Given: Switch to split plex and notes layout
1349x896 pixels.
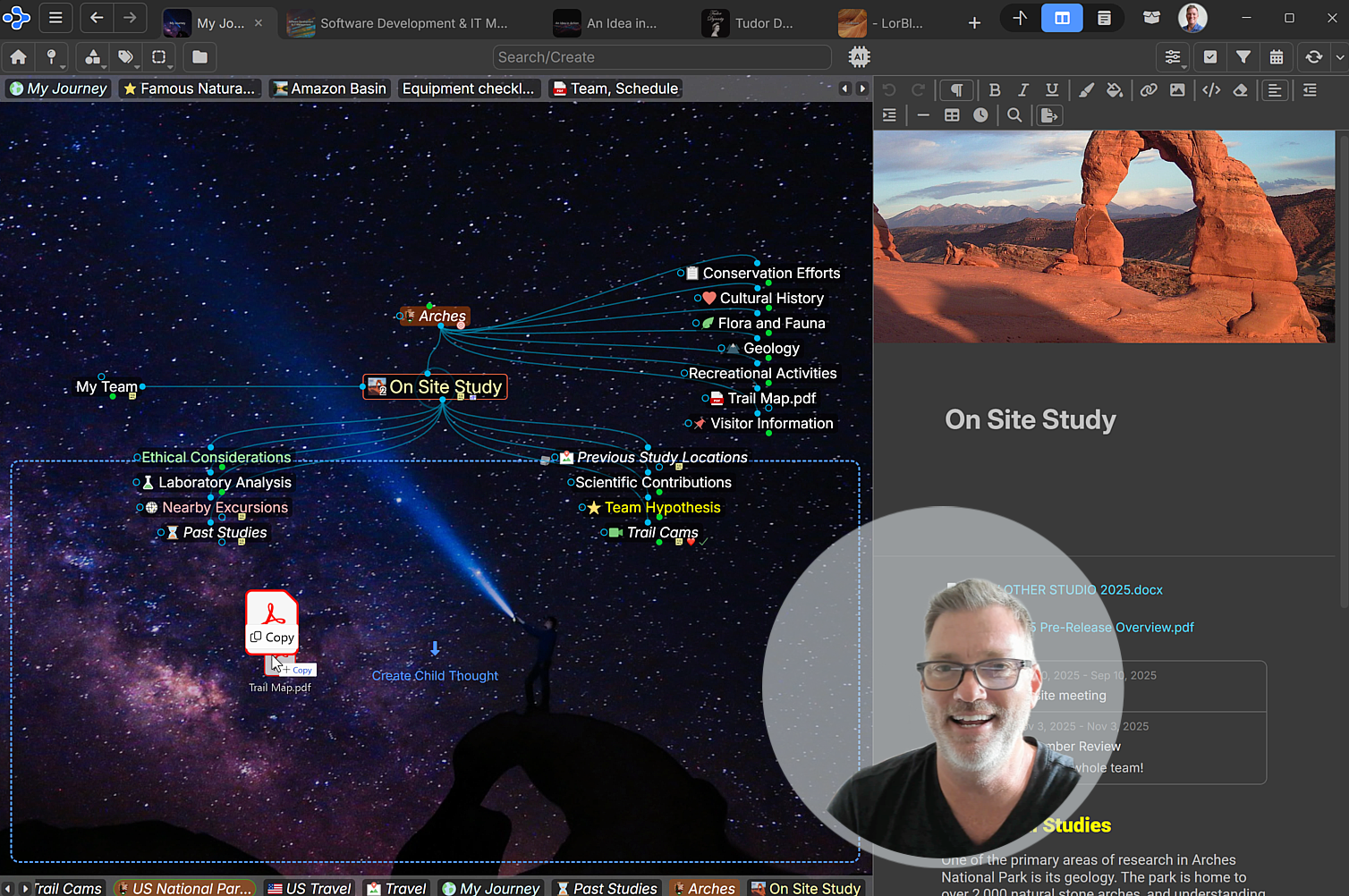Looking at the screenshot, I should [x=1062, y=18].
